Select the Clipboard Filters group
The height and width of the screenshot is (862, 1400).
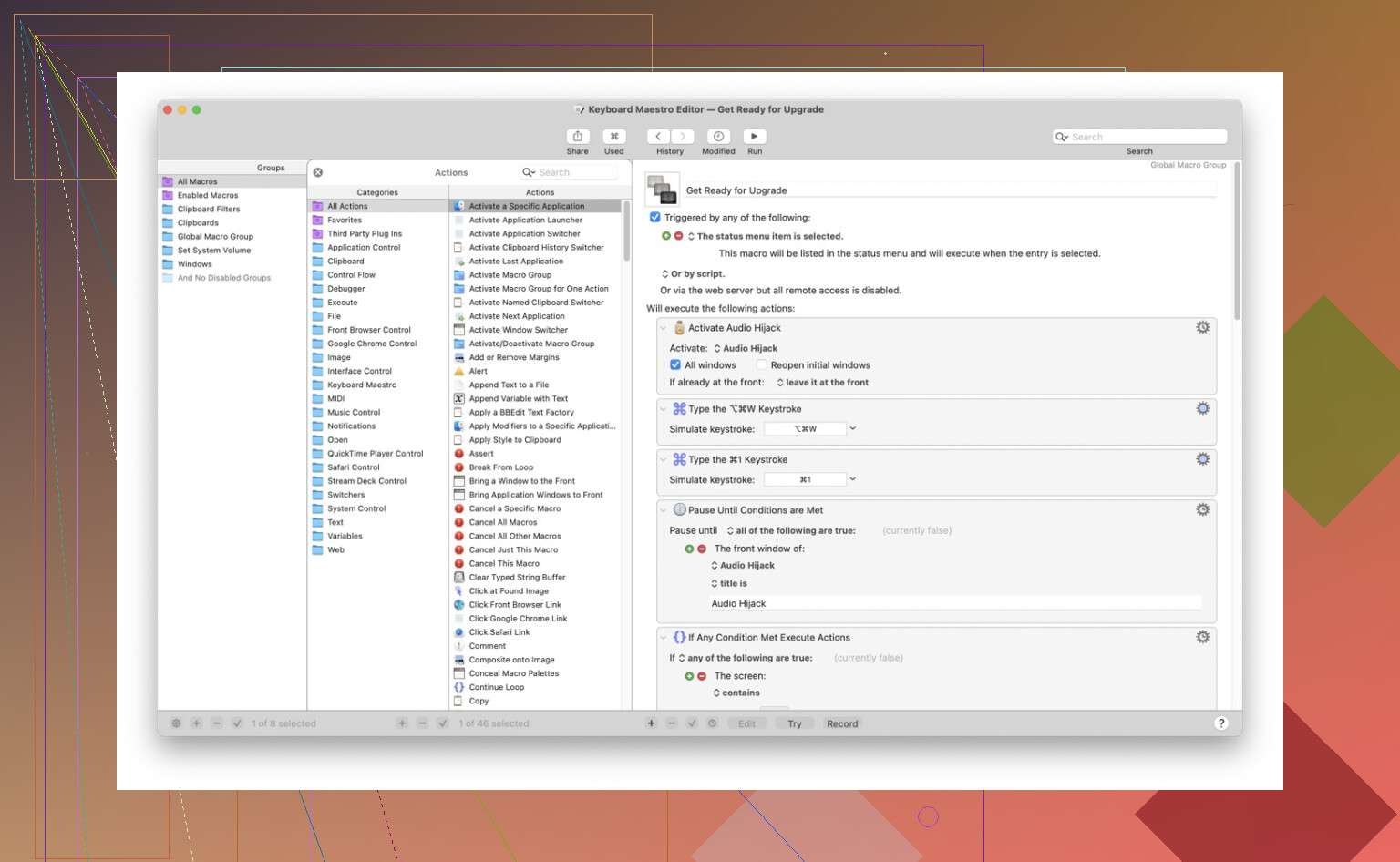click(209, 210)
